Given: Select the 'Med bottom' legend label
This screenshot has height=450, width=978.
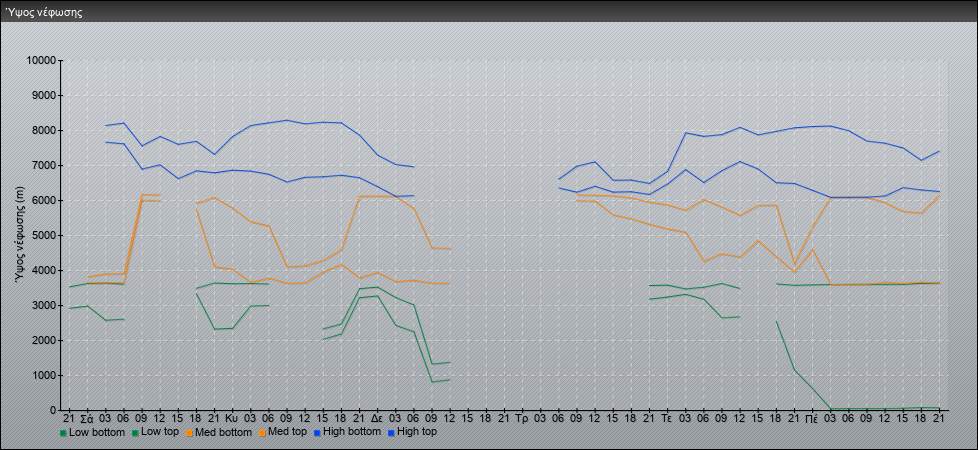Looking at the screenshot, I should click(223, 432).
